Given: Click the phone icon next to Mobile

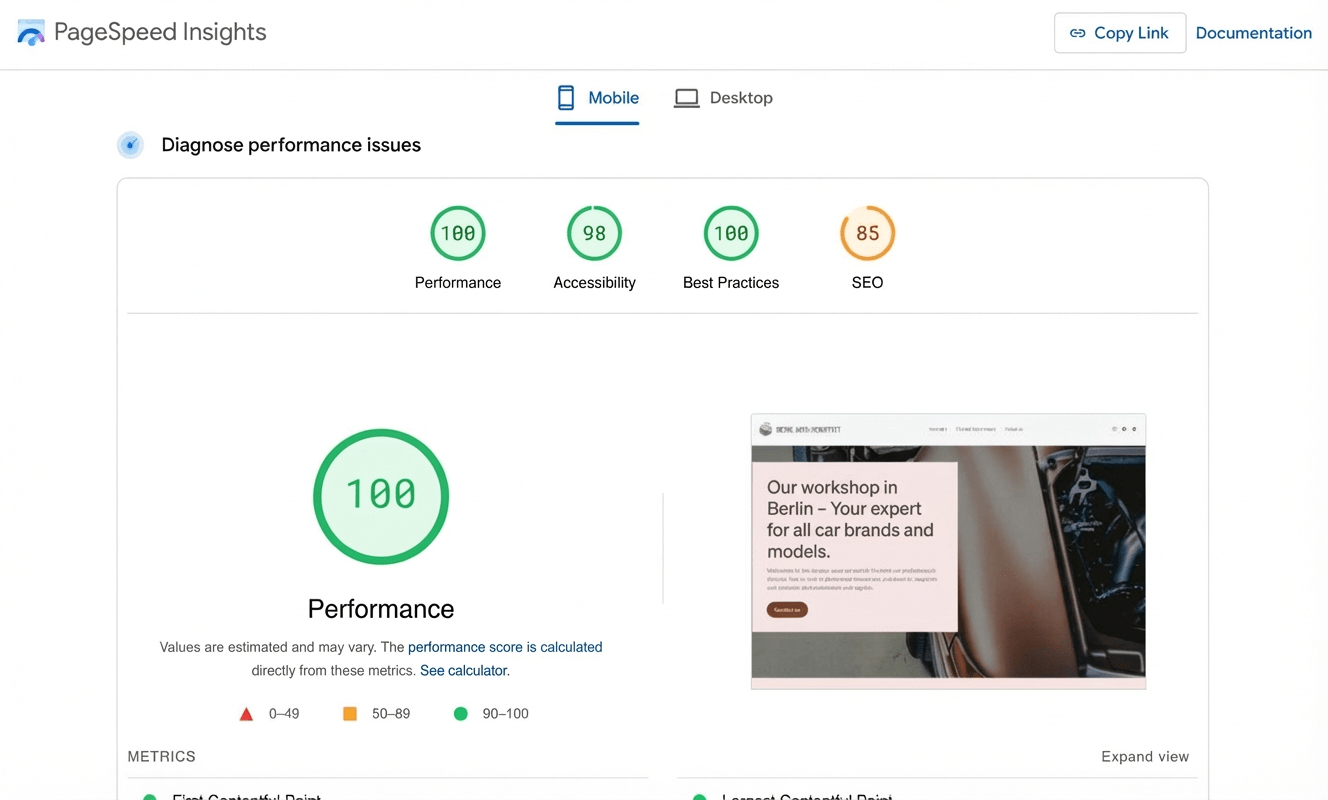Looking at the screenshot, I should point(566,97).
